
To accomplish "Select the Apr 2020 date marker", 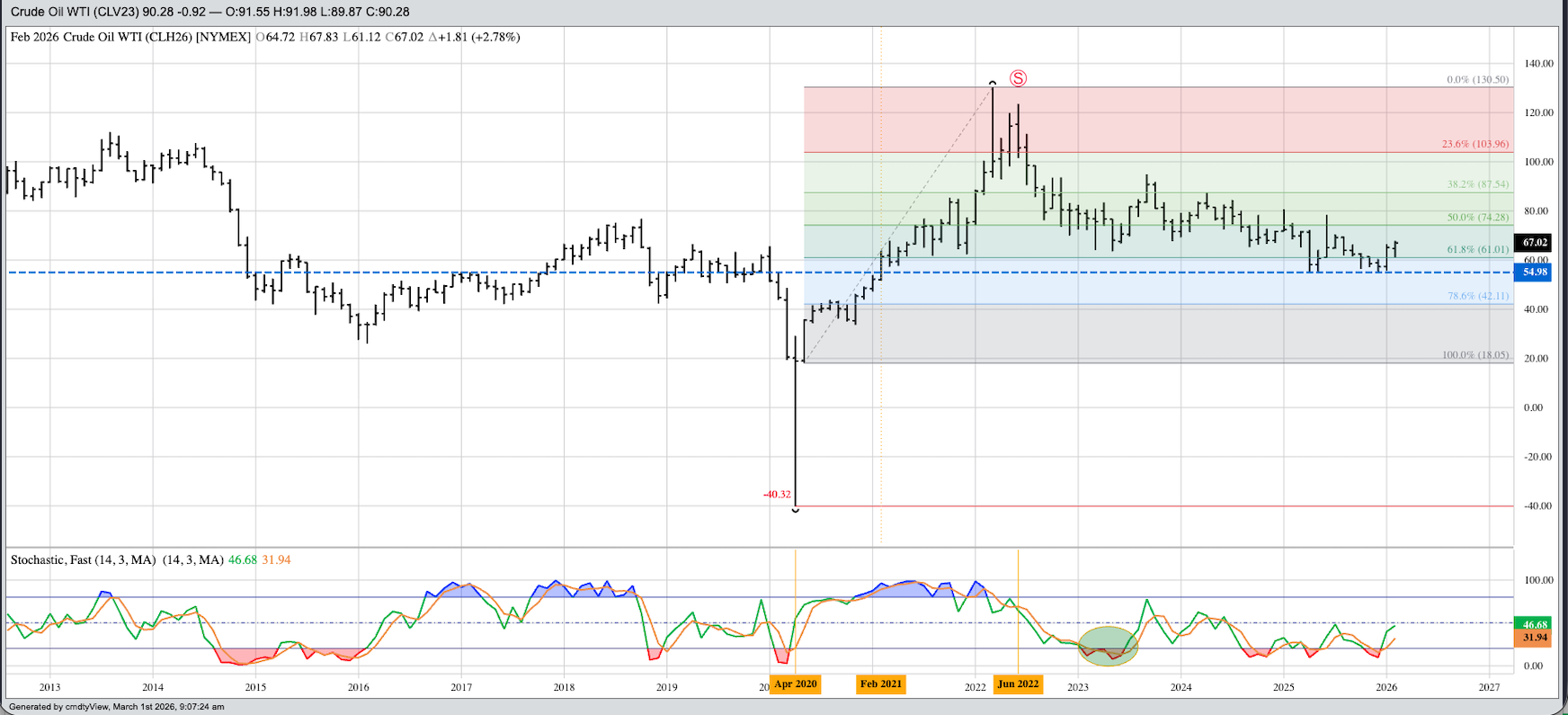I will (796, 684).
